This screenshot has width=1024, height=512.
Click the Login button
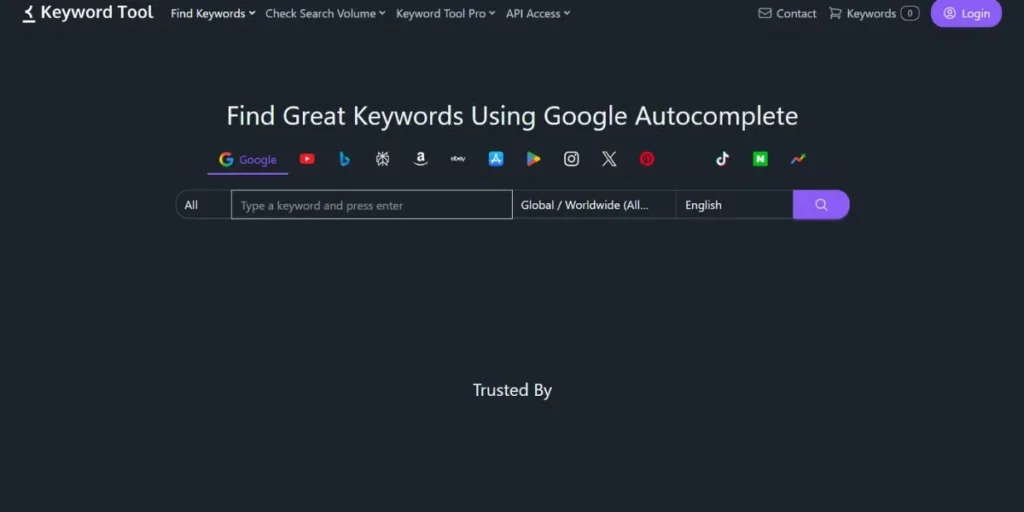[966, 13]
